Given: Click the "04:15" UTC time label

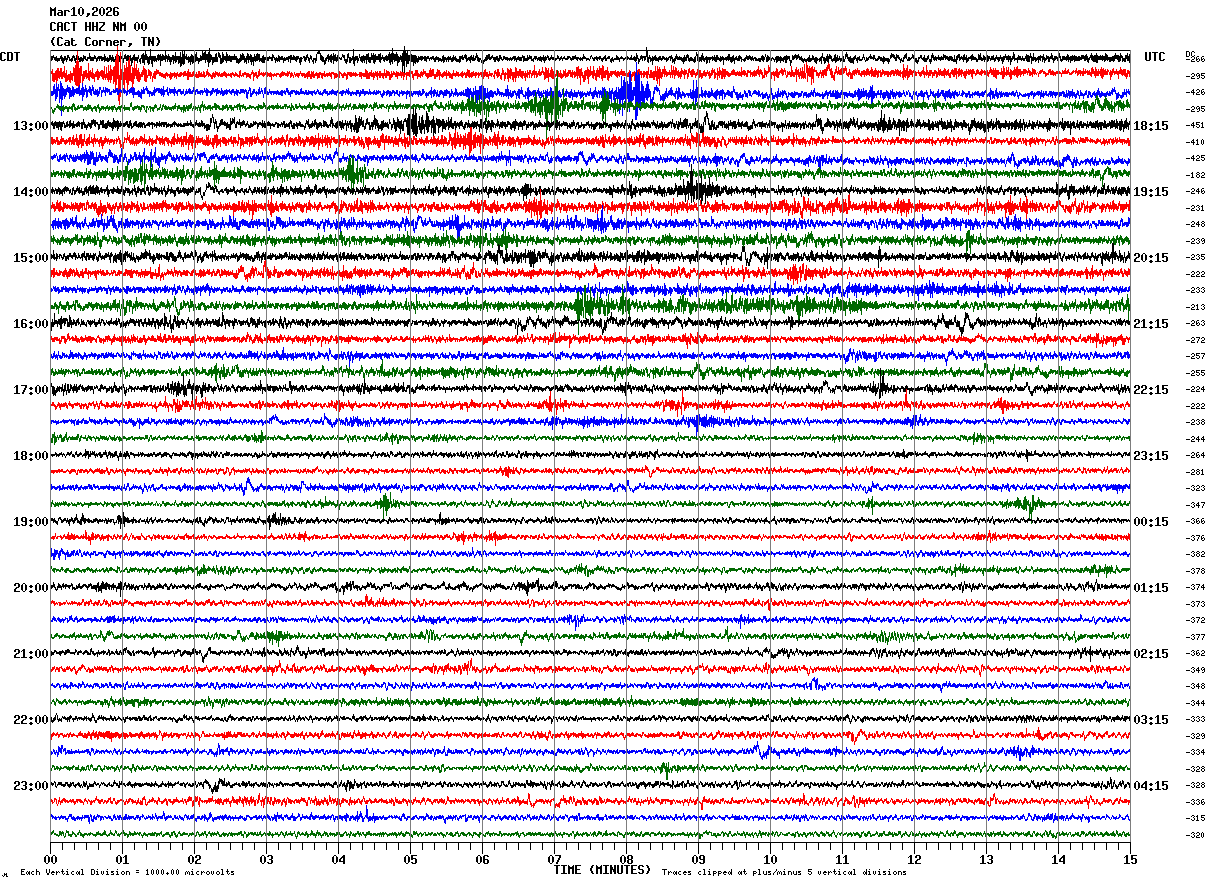Looking at the screenshot, I should coord(1152,786).
